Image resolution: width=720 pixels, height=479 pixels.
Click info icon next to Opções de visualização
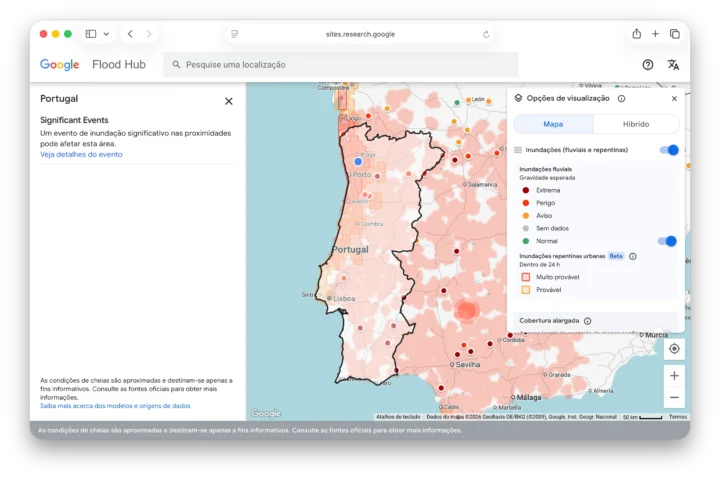click(621, 99)
